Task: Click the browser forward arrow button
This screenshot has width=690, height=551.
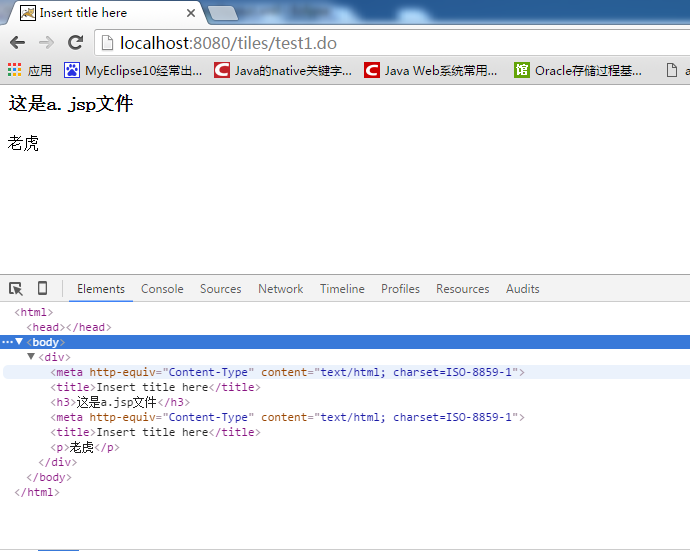Action: point(46,43)
